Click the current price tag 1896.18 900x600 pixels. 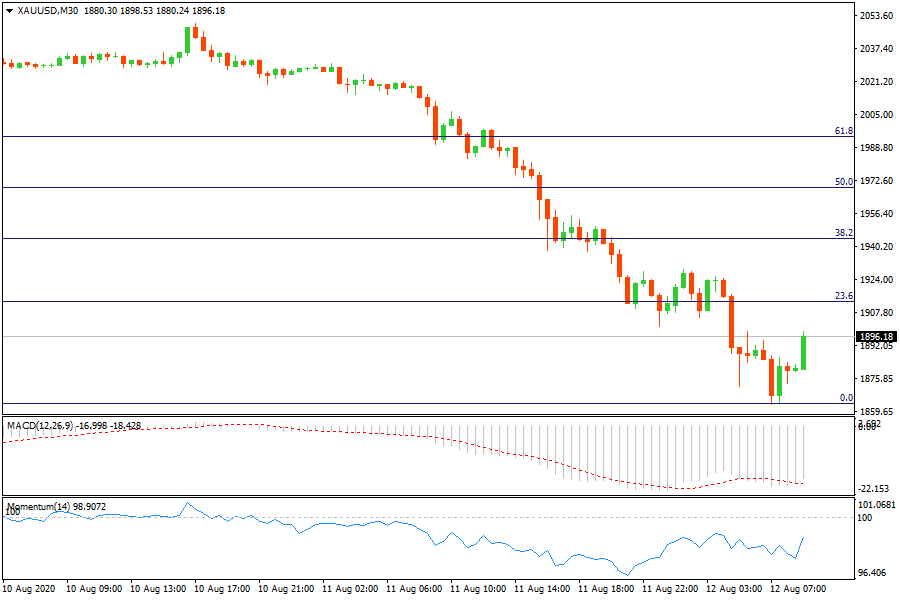(876, 337)
